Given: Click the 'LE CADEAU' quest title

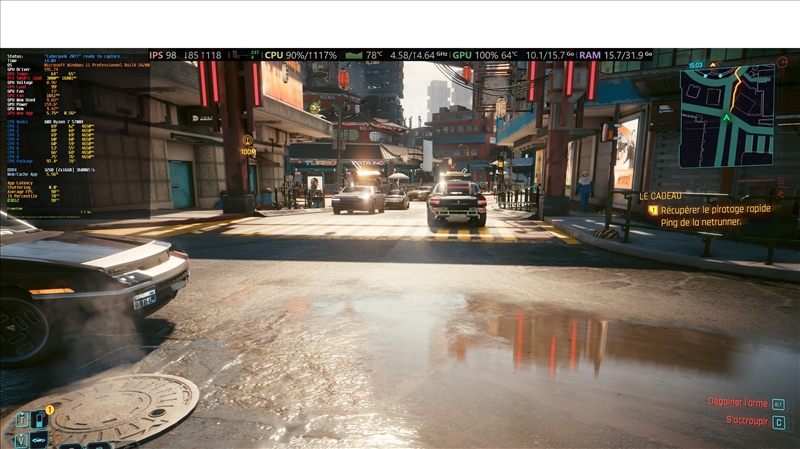Looking at the screenshot, I should click(x=660, y=196).
